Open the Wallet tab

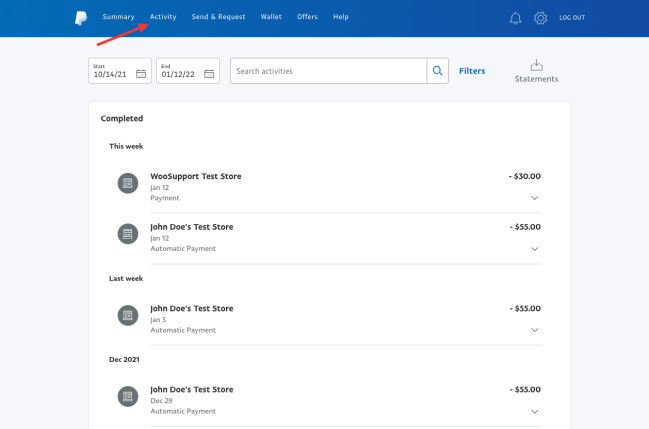point(271,17)
